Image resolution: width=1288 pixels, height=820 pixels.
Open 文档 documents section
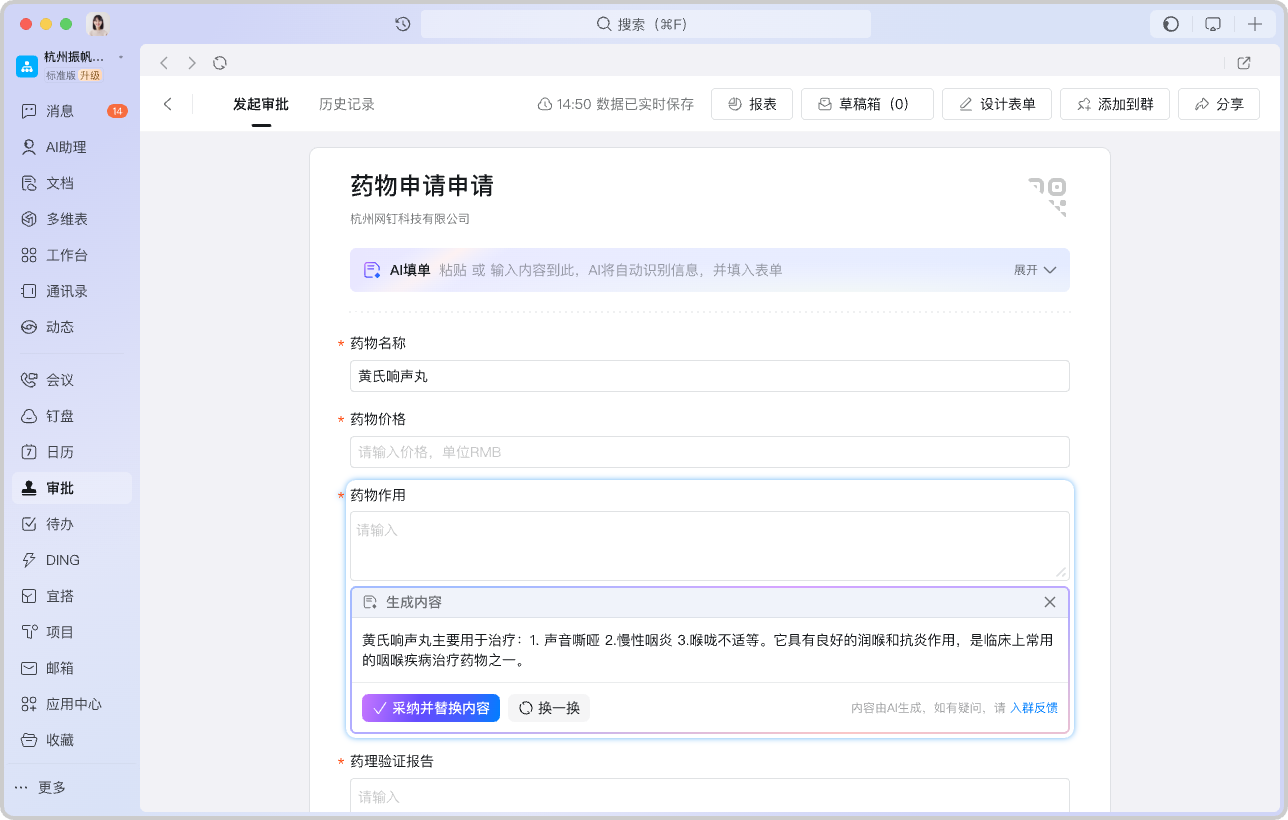click(x=72, y=183)
